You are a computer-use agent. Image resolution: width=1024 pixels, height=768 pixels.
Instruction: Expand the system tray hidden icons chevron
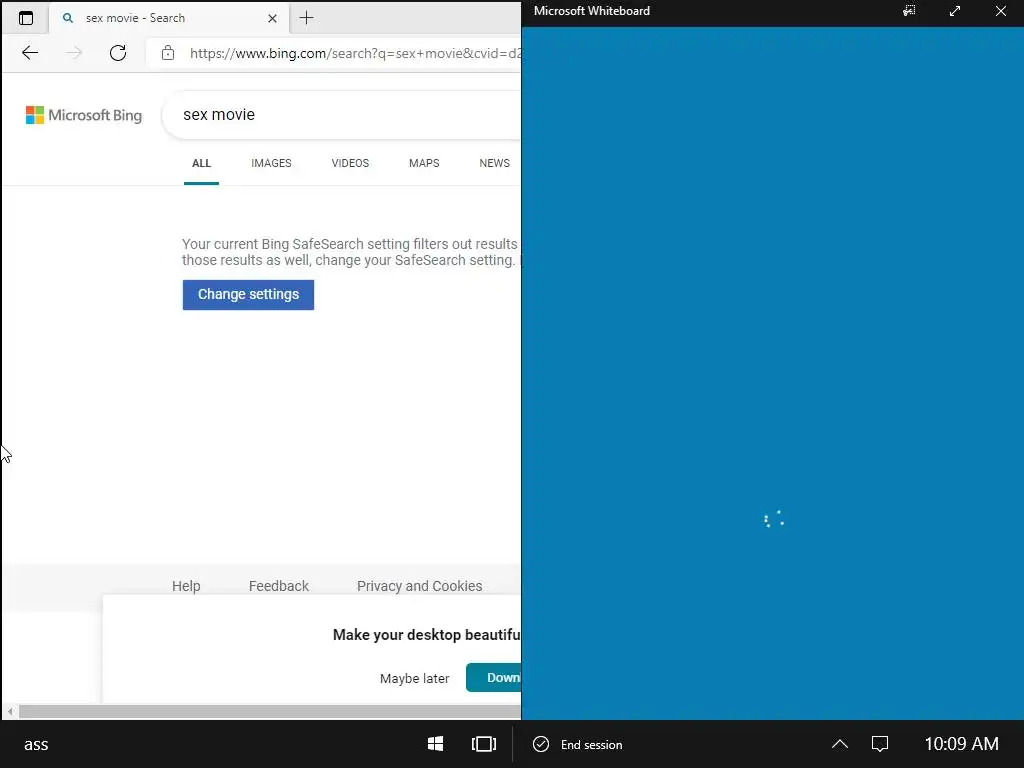840,744
